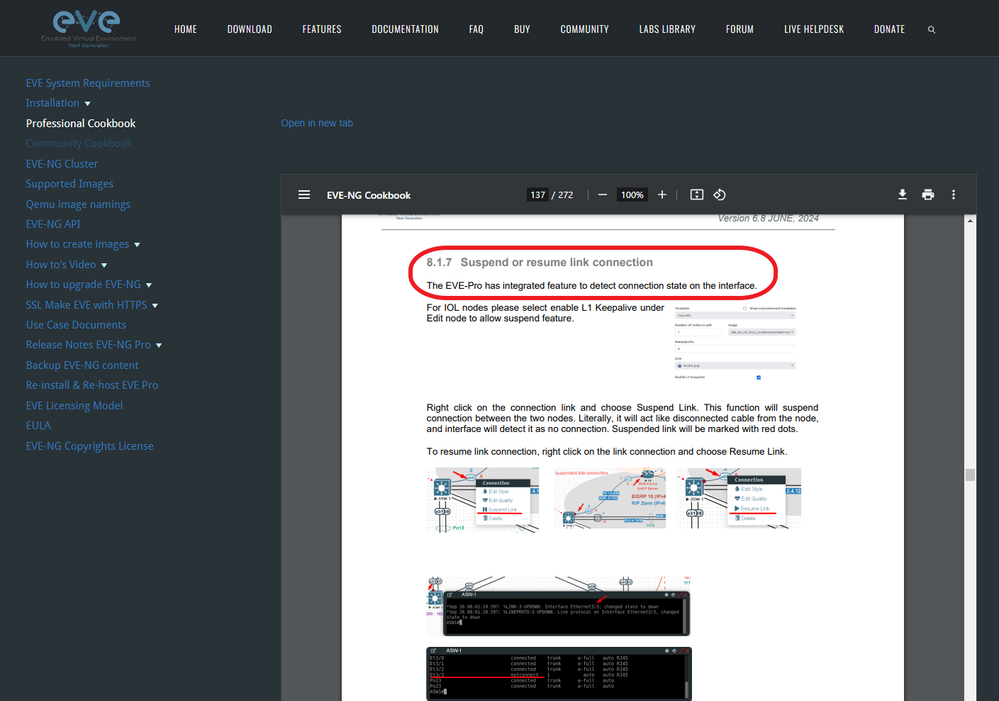Screen dimensions: 999x701
Task: Open PDF viewer more actions menu
Action: point(953,195)
